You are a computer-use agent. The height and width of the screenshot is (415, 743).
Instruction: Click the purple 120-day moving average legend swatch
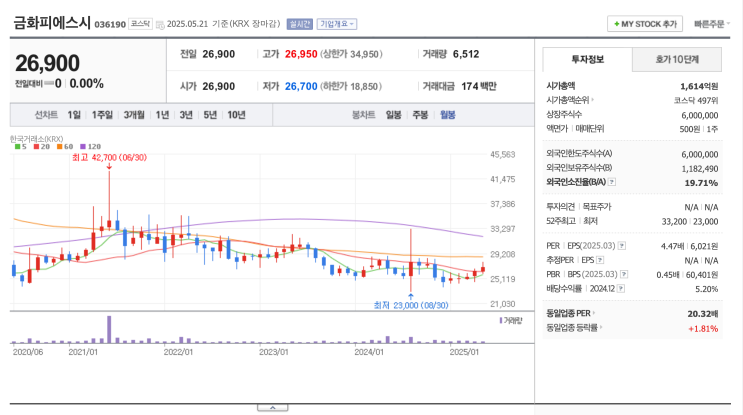point(83,146)
